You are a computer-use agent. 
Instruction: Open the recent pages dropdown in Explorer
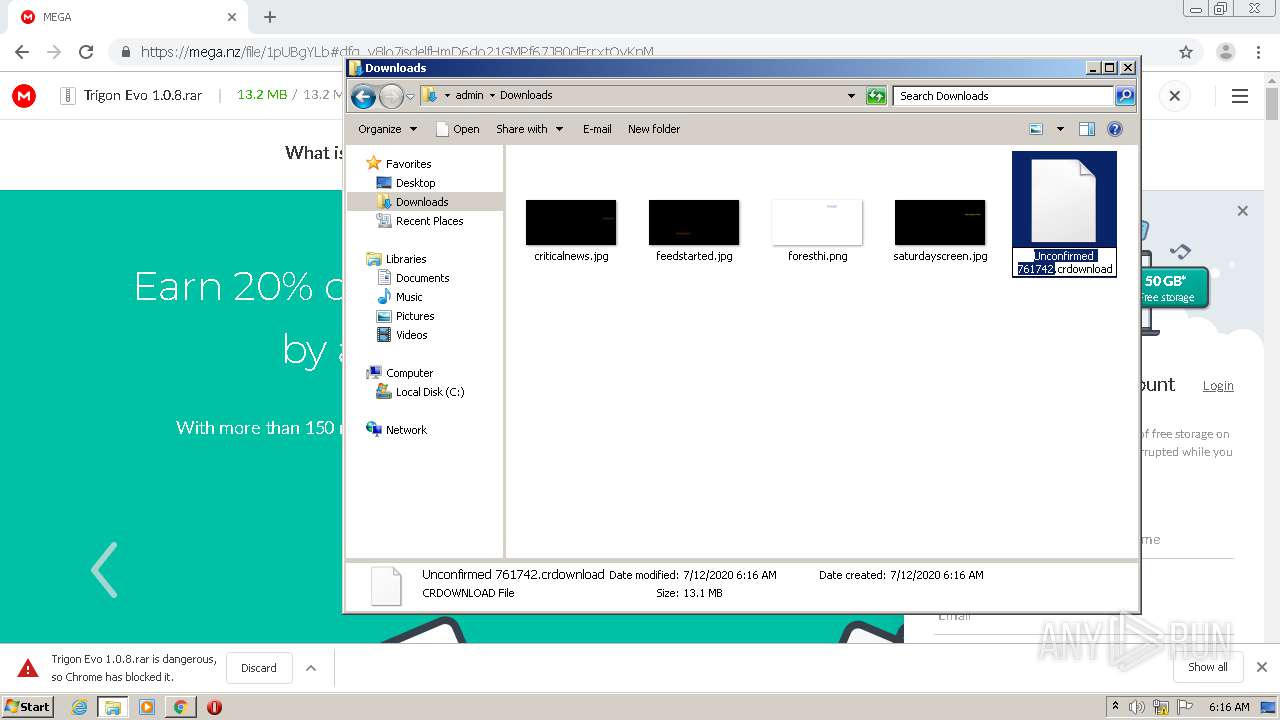(x=410, y=96)
